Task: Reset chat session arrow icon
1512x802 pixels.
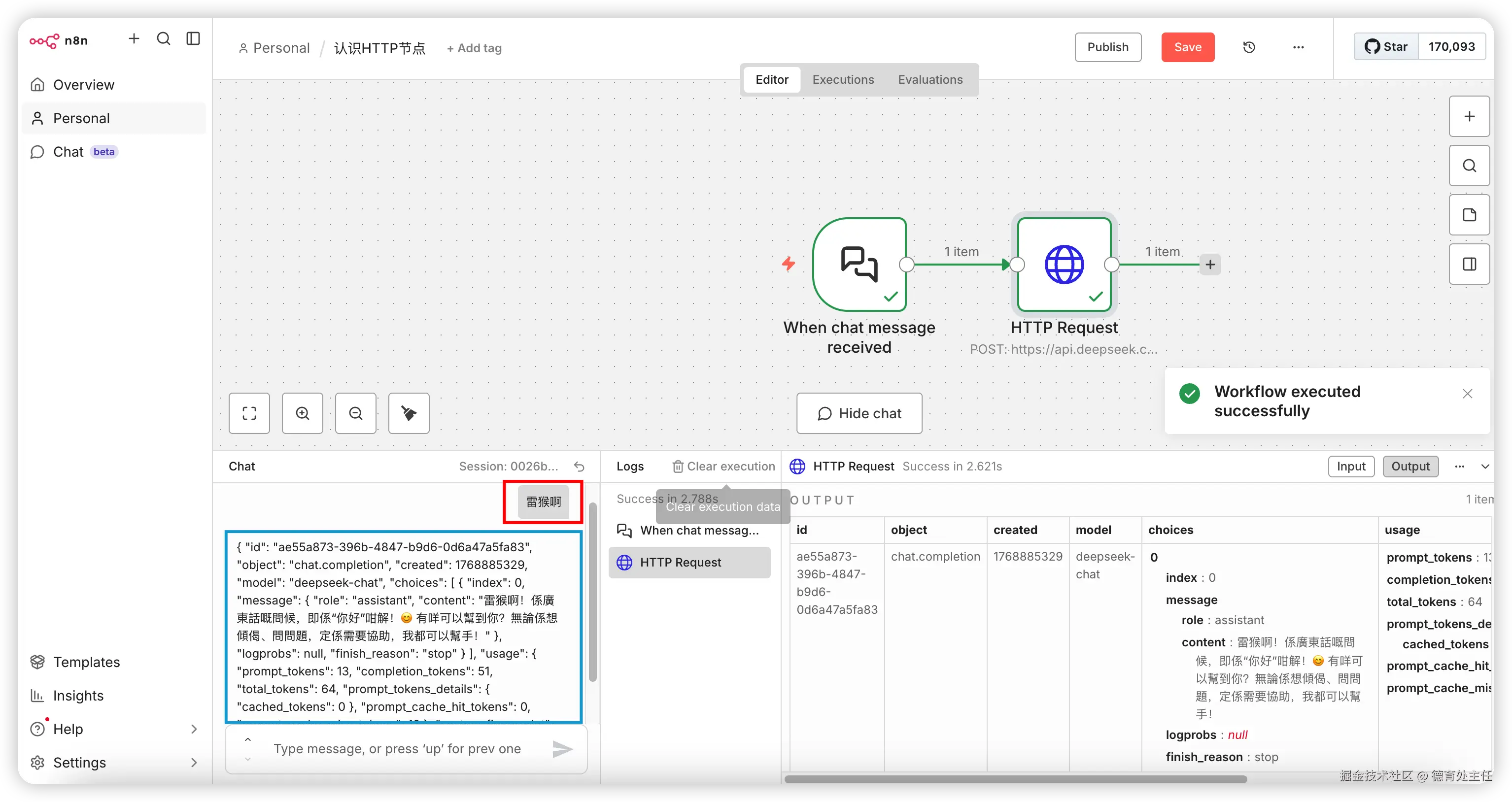Action: pyautogui.click(x=580, y=467)
